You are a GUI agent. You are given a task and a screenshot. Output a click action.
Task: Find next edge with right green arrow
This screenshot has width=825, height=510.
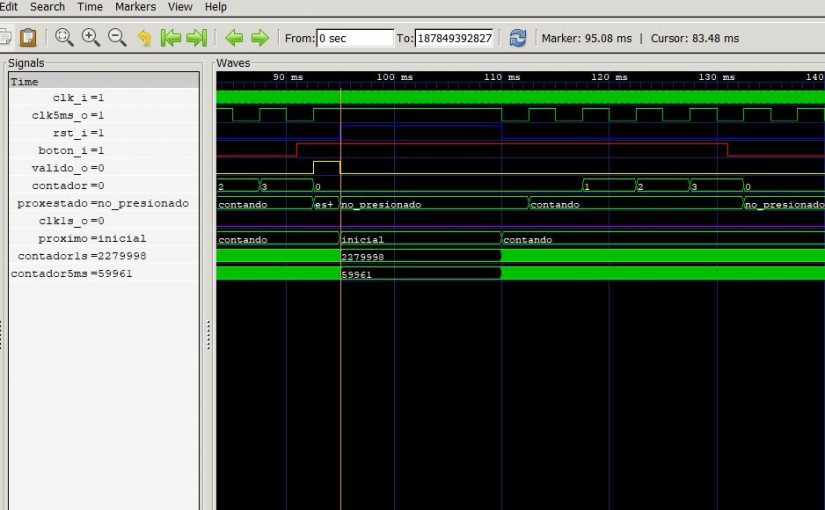click(x=260, y=38)
